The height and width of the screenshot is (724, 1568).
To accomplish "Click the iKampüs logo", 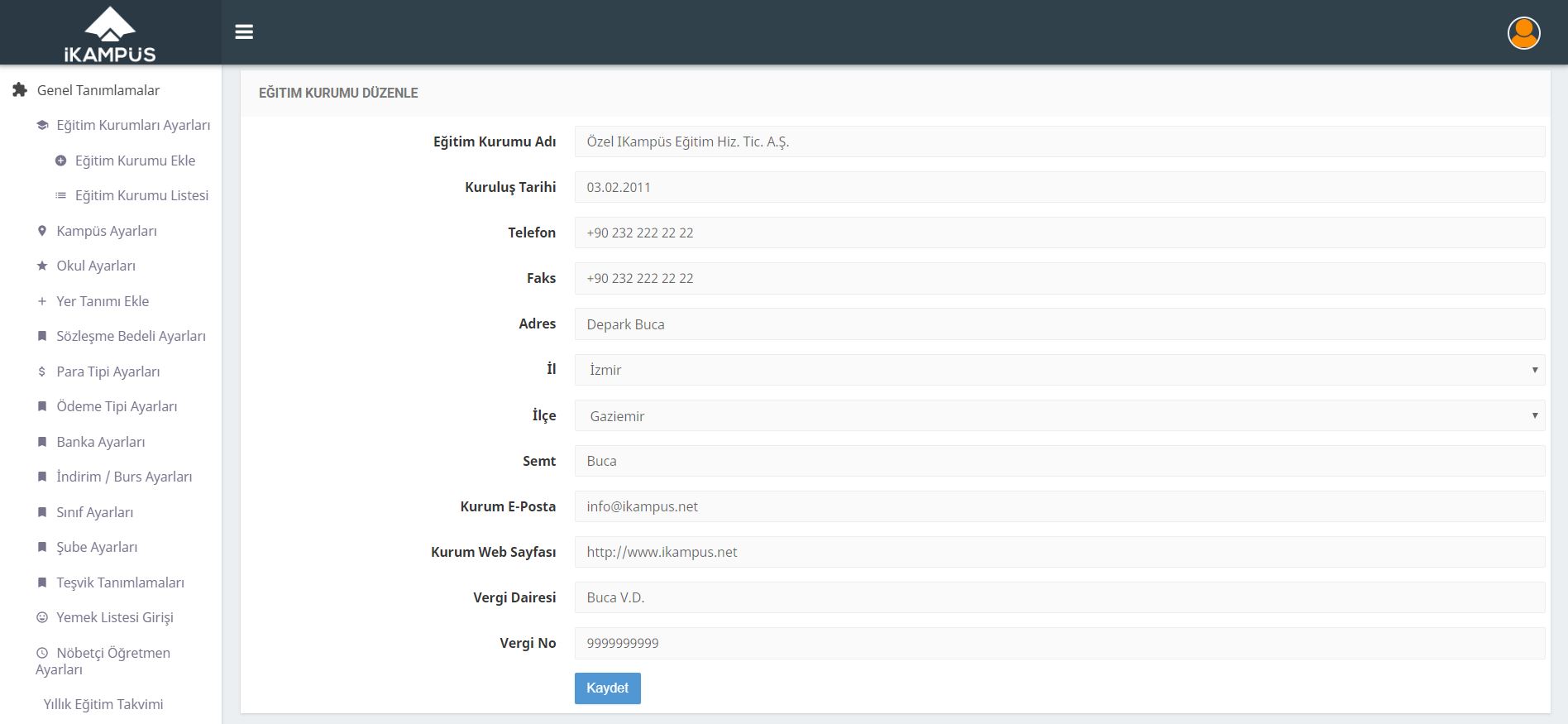I will coord(110,35).
